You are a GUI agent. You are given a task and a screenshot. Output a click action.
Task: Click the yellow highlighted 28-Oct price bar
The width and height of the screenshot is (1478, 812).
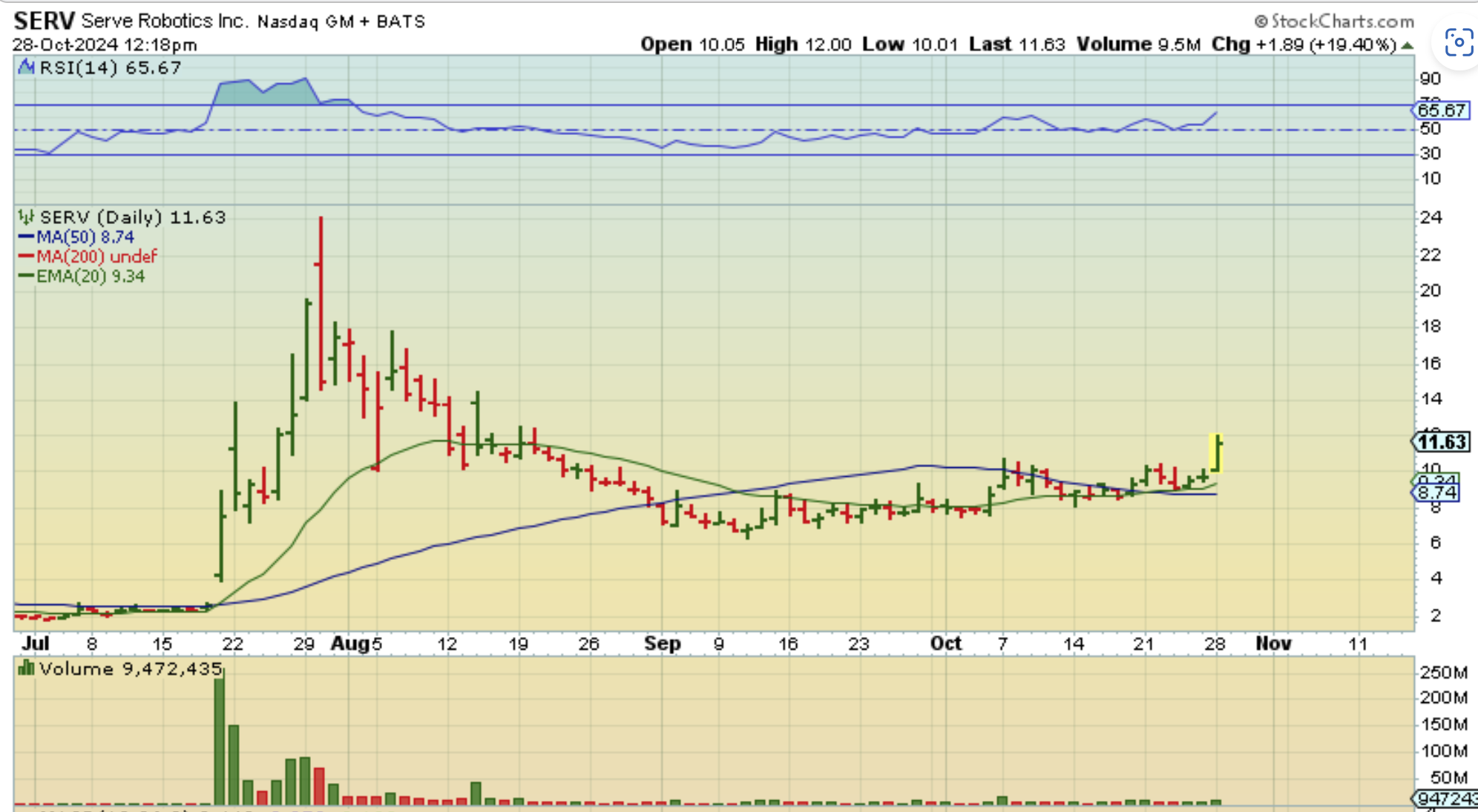click(x=1216, y=452)
